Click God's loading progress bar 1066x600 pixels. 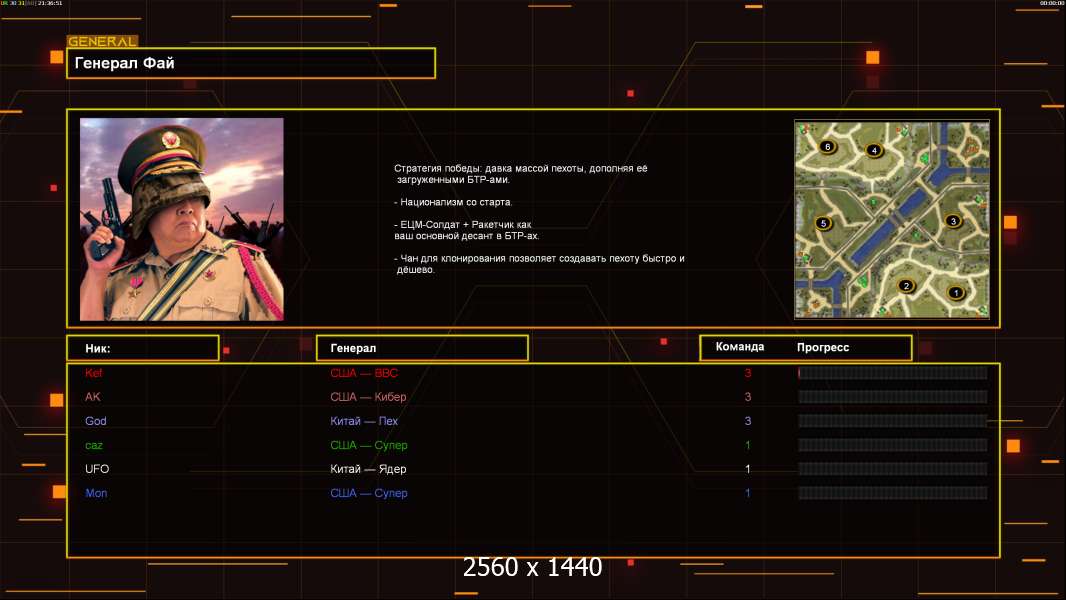click(893, 421)
